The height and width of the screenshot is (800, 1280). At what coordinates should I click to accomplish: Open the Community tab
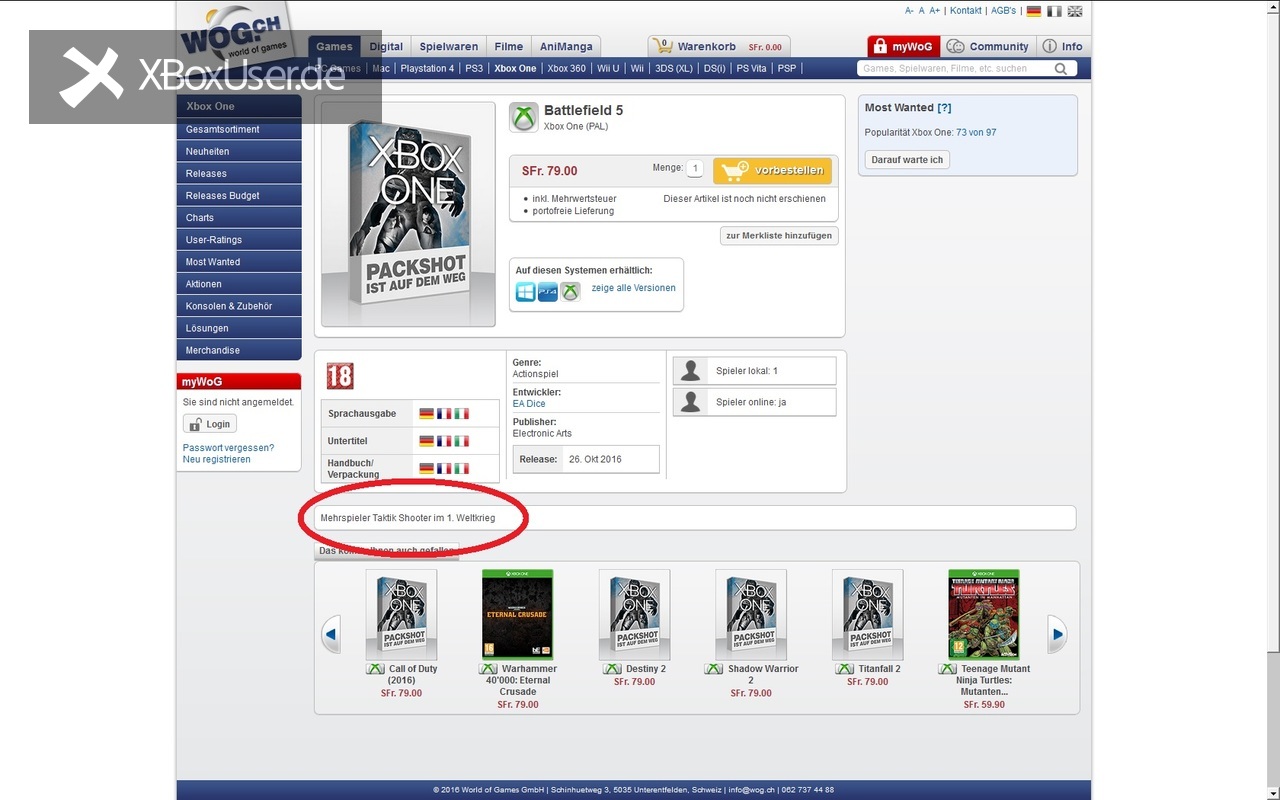pyautogui.click(x=988, y=46)
